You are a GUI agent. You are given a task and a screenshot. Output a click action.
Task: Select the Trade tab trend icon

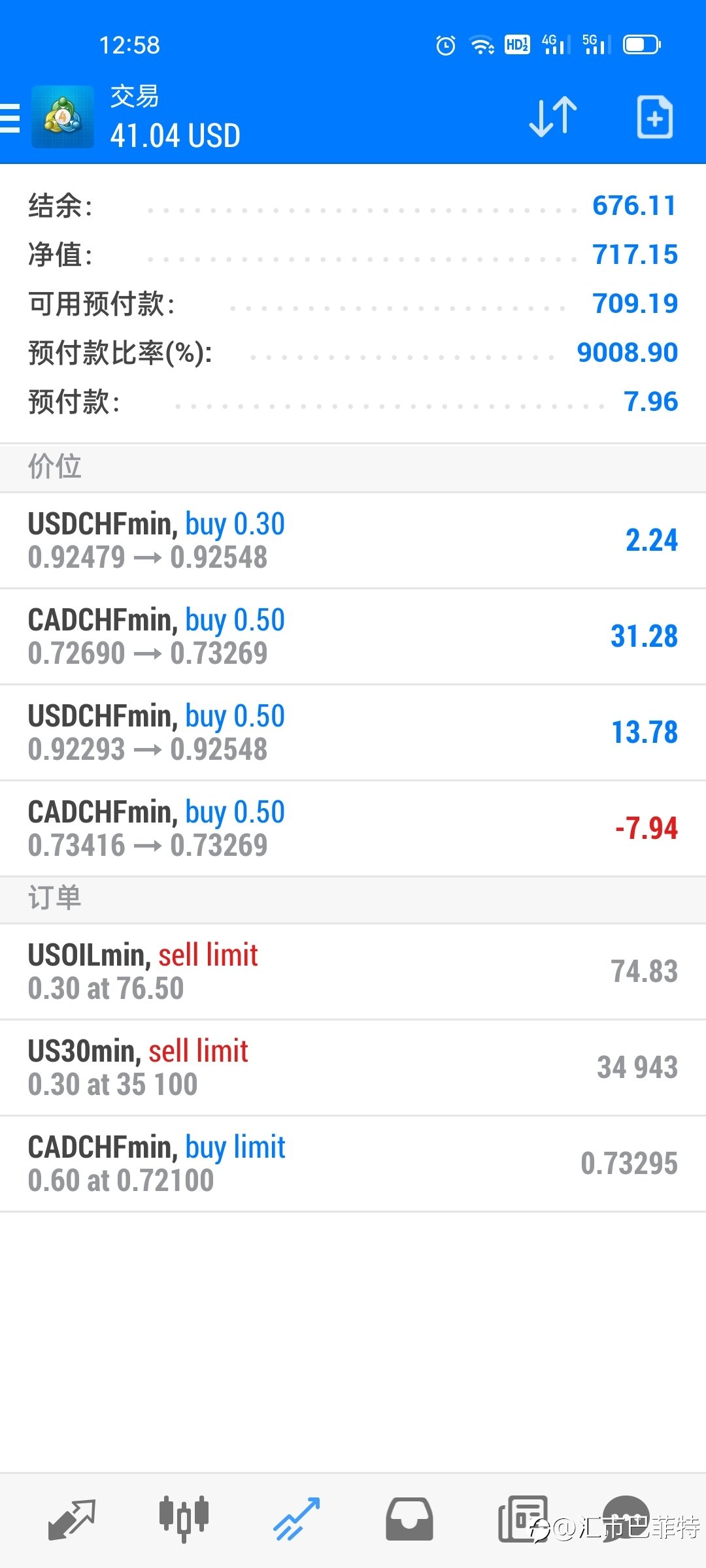click(296, 1520)
